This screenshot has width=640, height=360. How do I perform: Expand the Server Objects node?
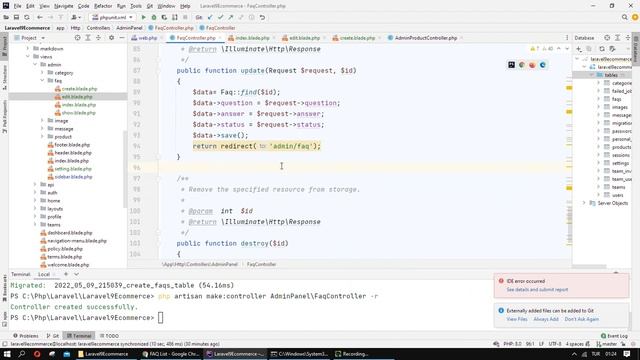click(584, 203)
